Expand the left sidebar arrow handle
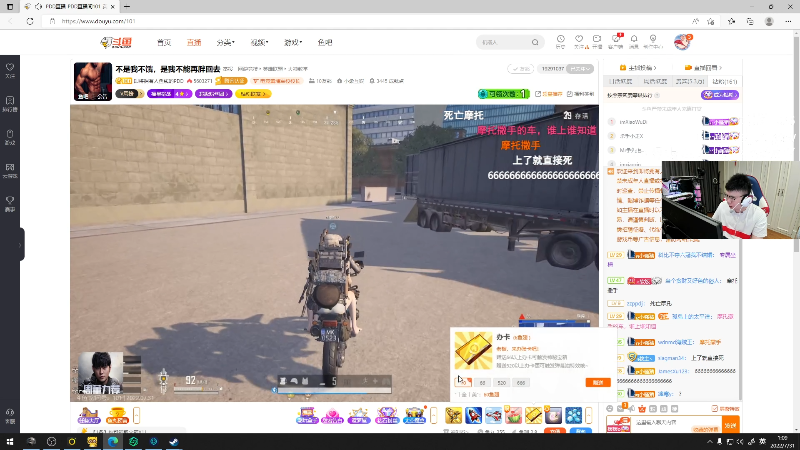Image resolution: width=800 pixels, height=450 pixels. click(20, 245)
